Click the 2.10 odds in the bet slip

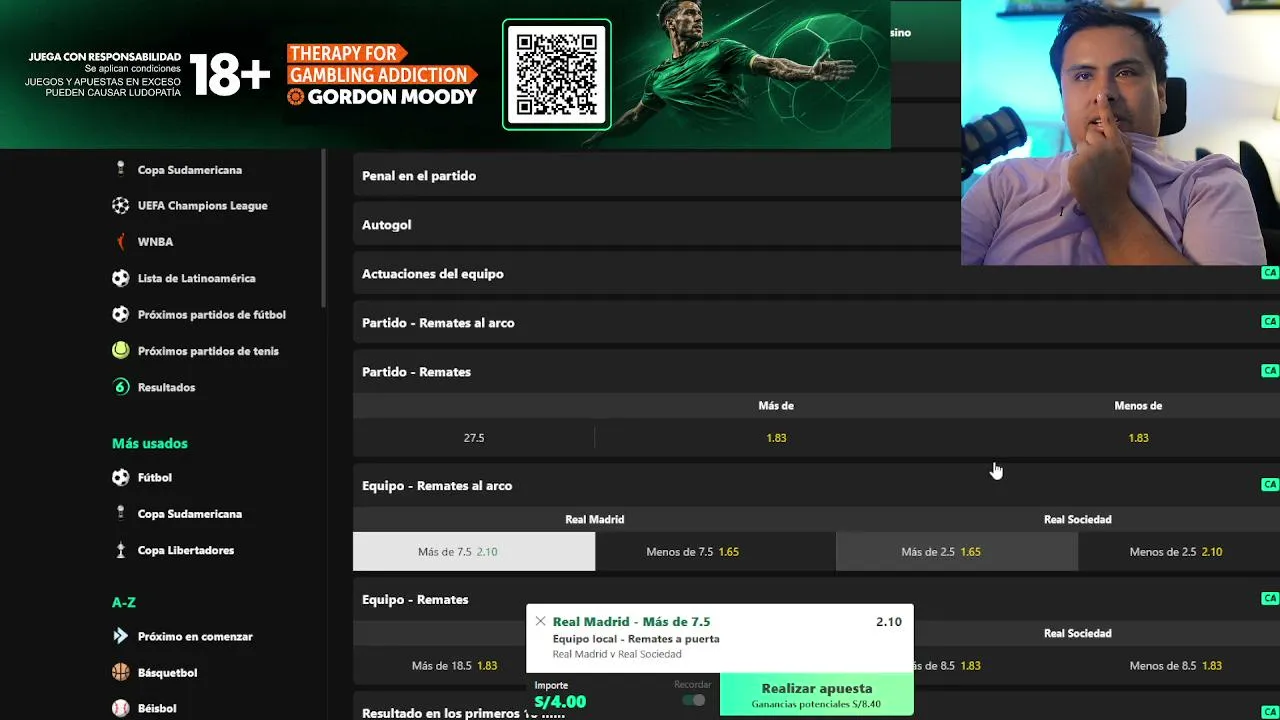889,621
